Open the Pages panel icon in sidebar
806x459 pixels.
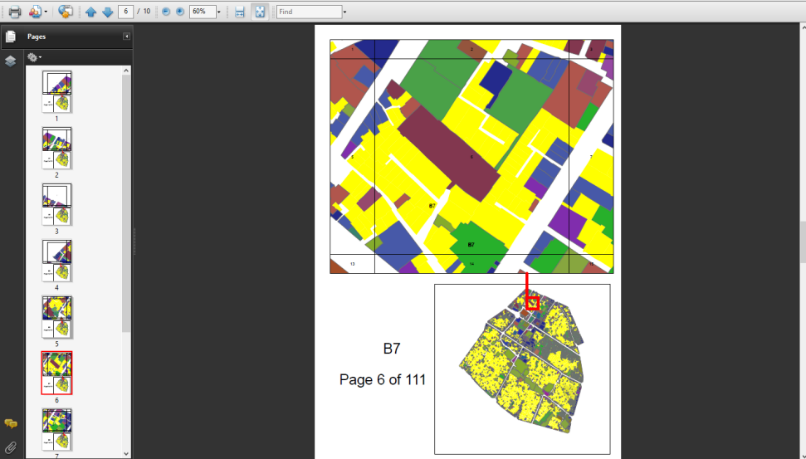point(10,37)
